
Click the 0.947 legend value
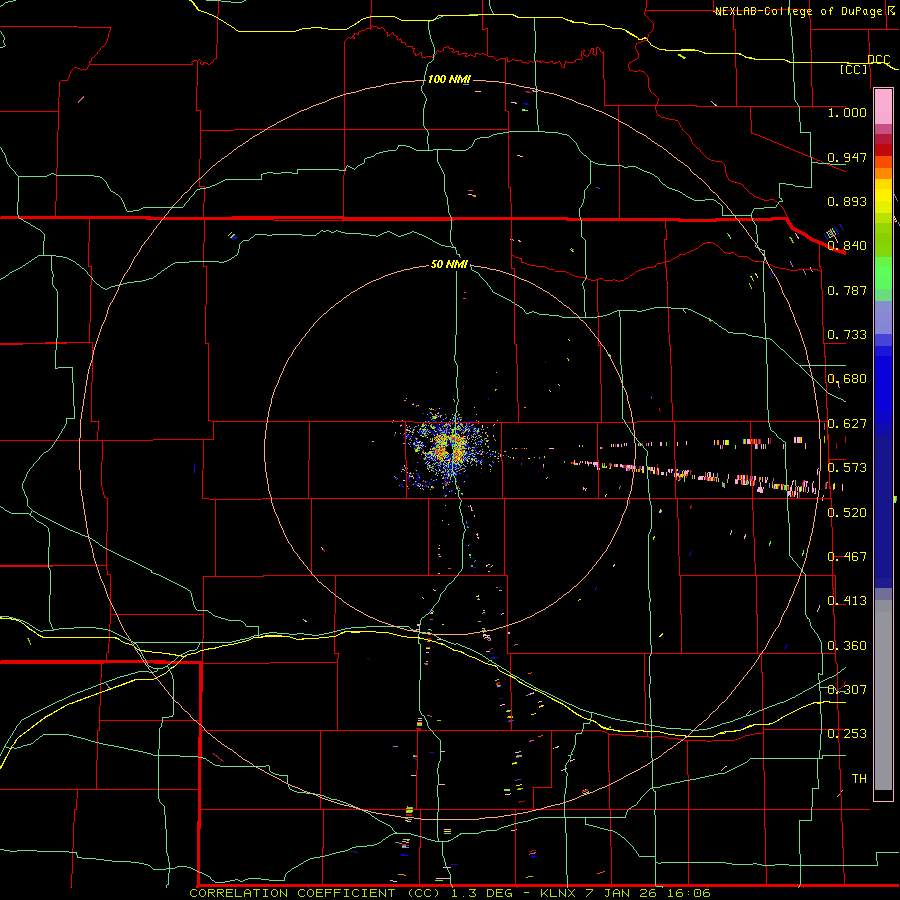point(847,157)
